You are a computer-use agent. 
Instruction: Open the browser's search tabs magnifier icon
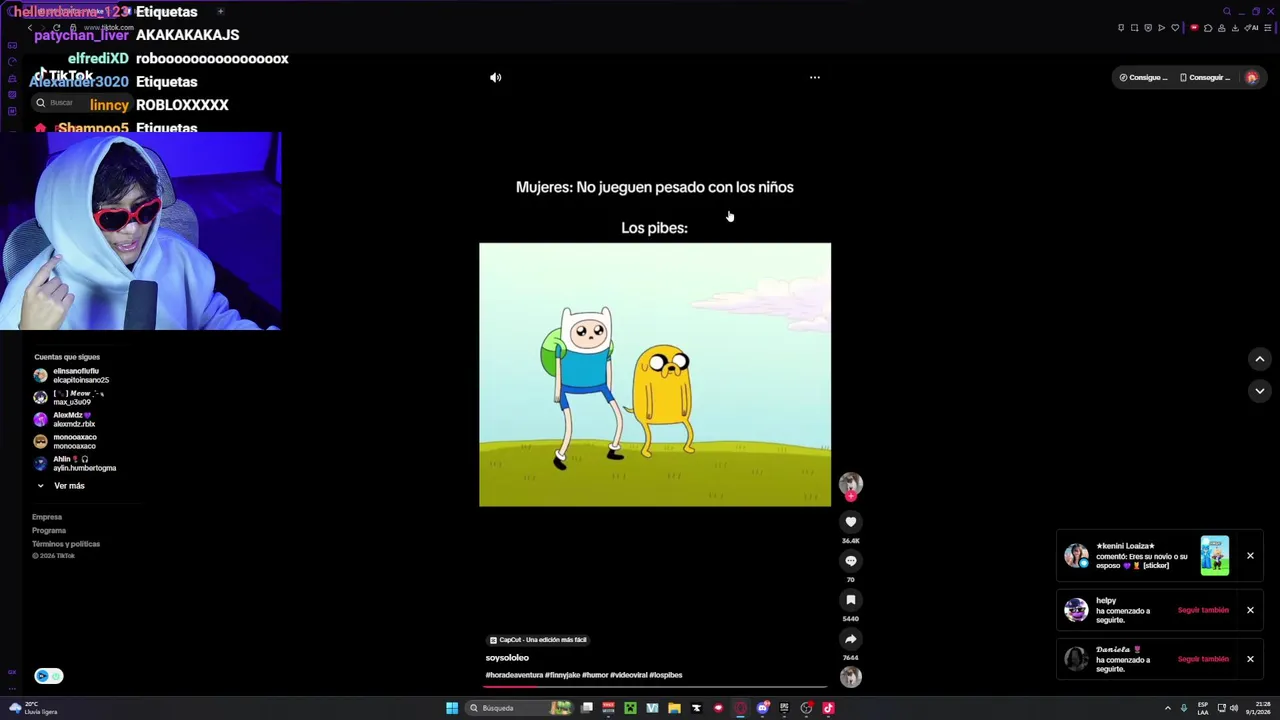(x=1227, y=11)
